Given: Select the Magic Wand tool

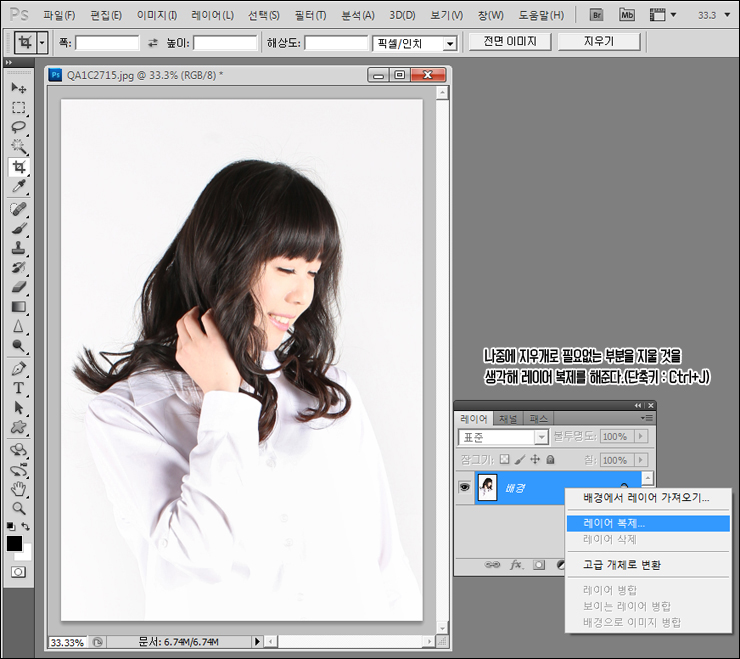Looking at the screenshot, I should coord(18,147).
